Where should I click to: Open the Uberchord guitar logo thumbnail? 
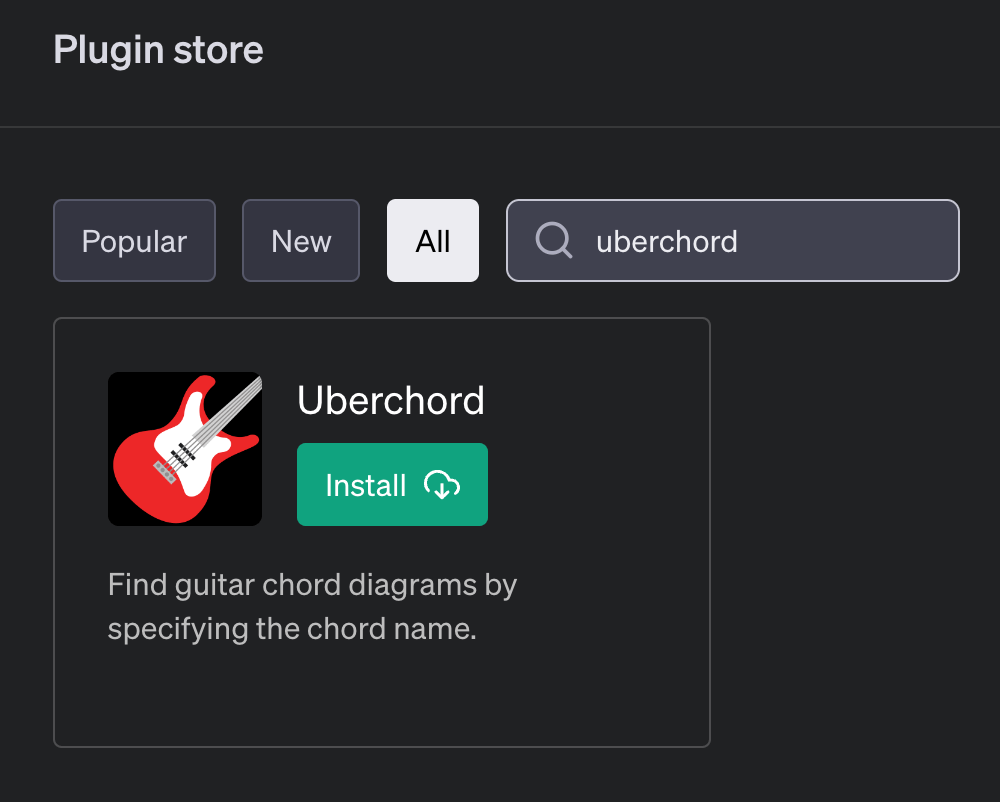click(x=185, y=449)
